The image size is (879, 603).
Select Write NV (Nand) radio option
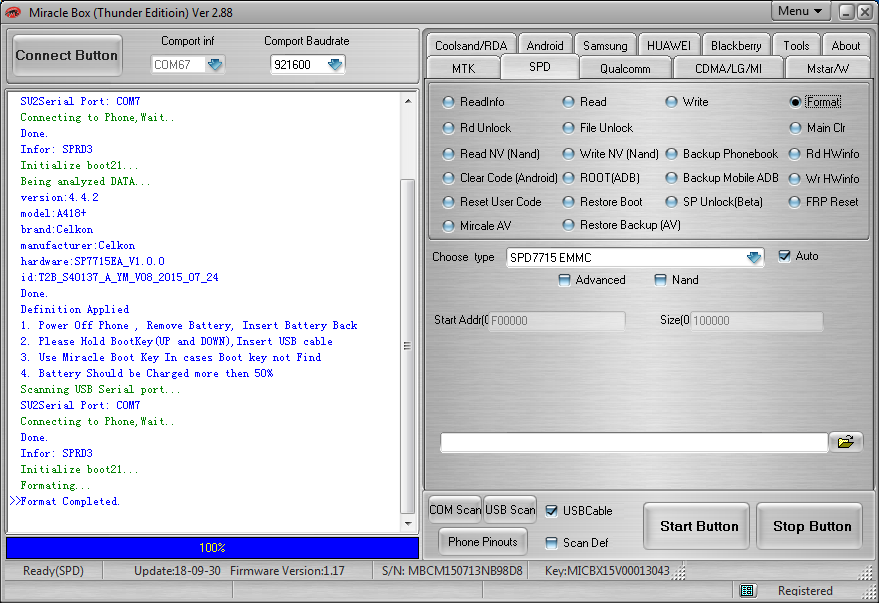(610, 154)
